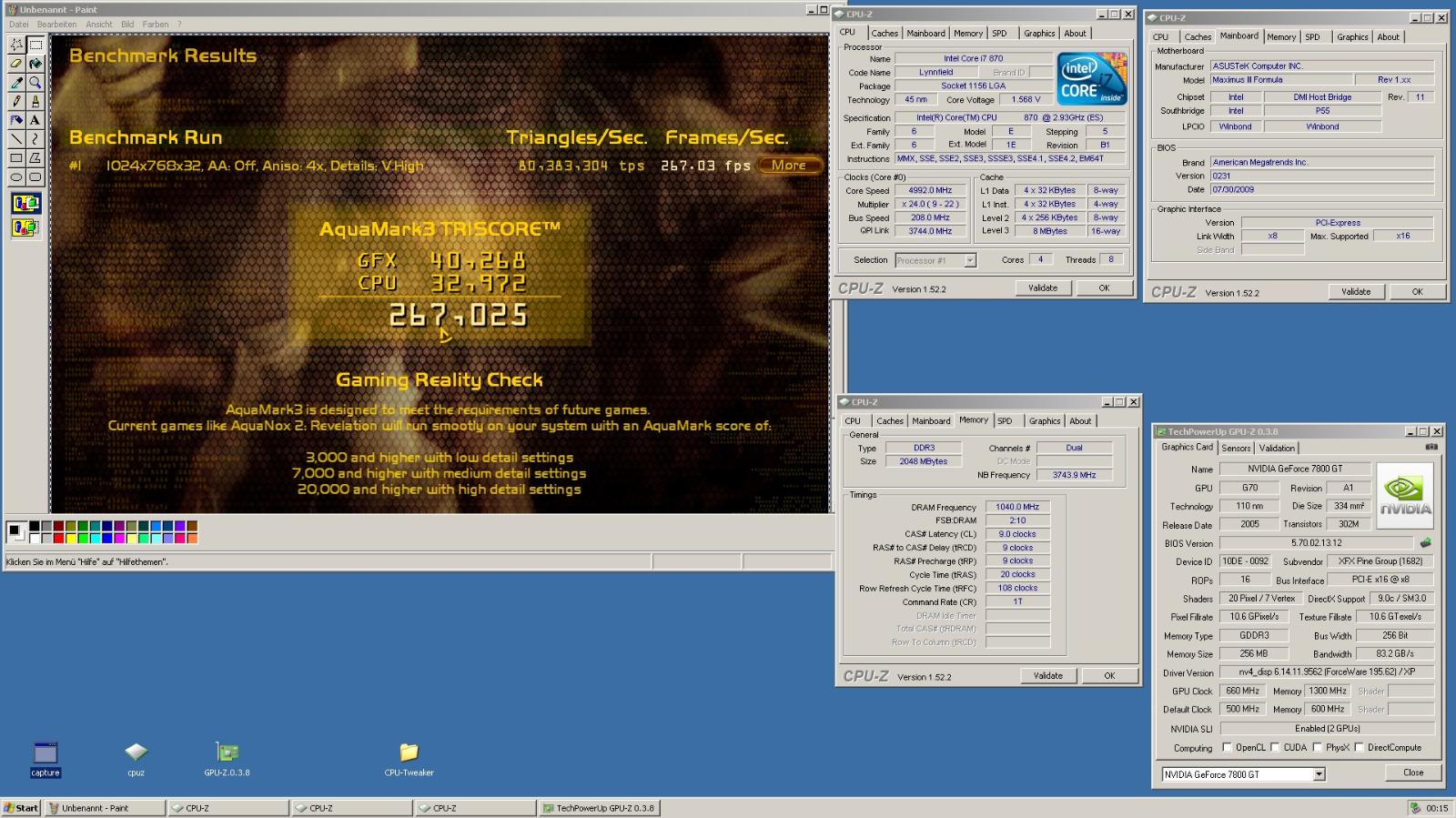
Task: Click the GPU-Z screenshot camera icon
Action: click(x=1431, y=447)
